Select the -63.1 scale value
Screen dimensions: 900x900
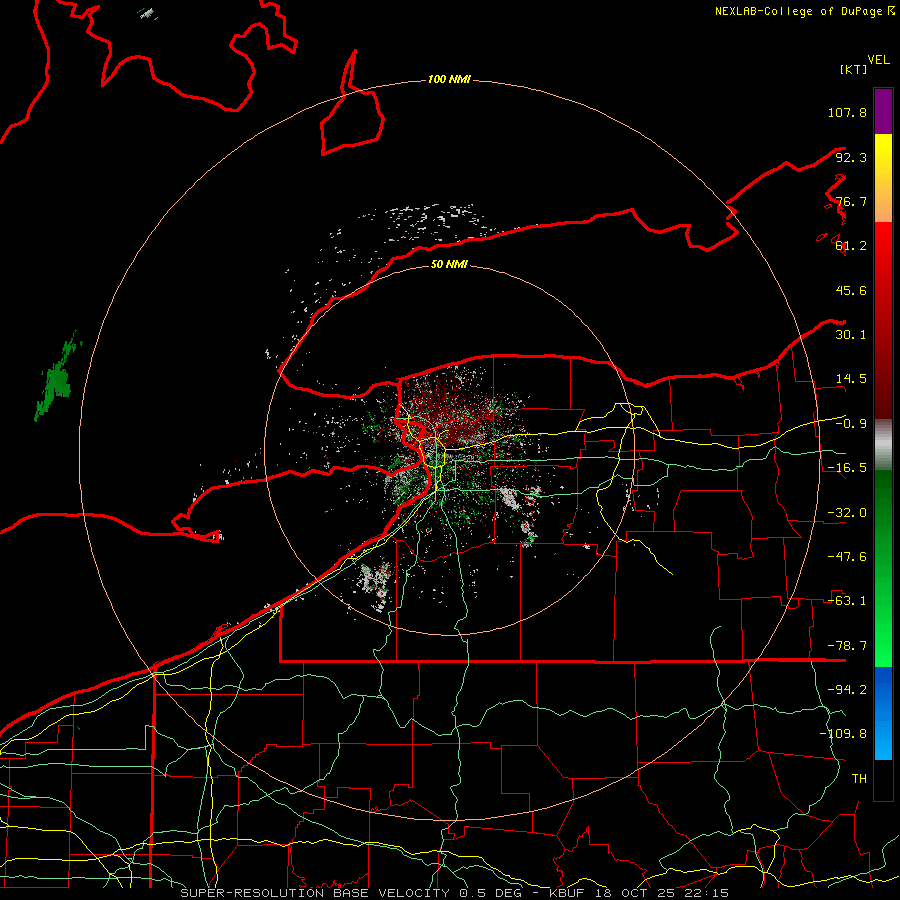point(847,601)
